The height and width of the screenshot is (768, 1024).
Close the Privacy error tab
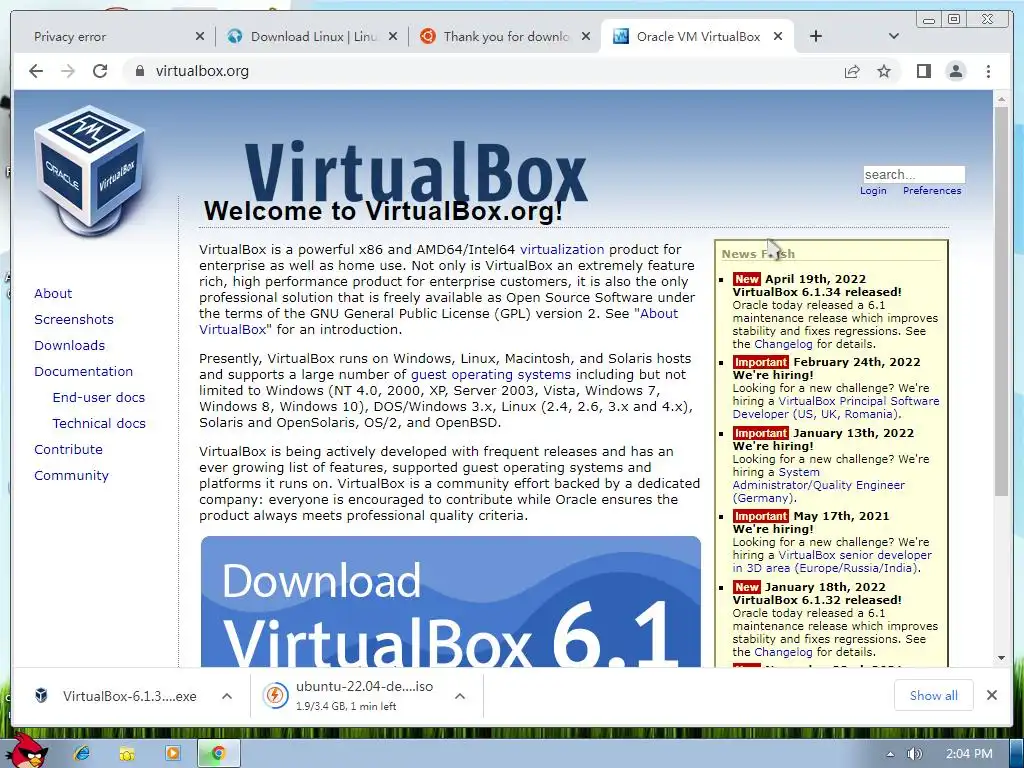[x=200, y=37]
